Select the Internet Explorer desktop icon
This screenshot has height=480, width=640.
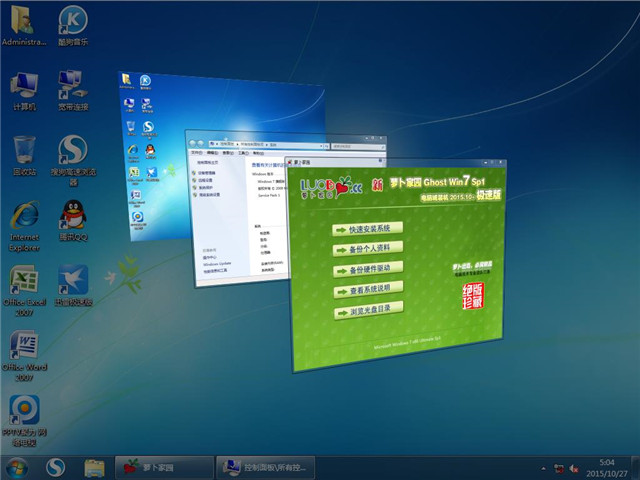(24, 226)
